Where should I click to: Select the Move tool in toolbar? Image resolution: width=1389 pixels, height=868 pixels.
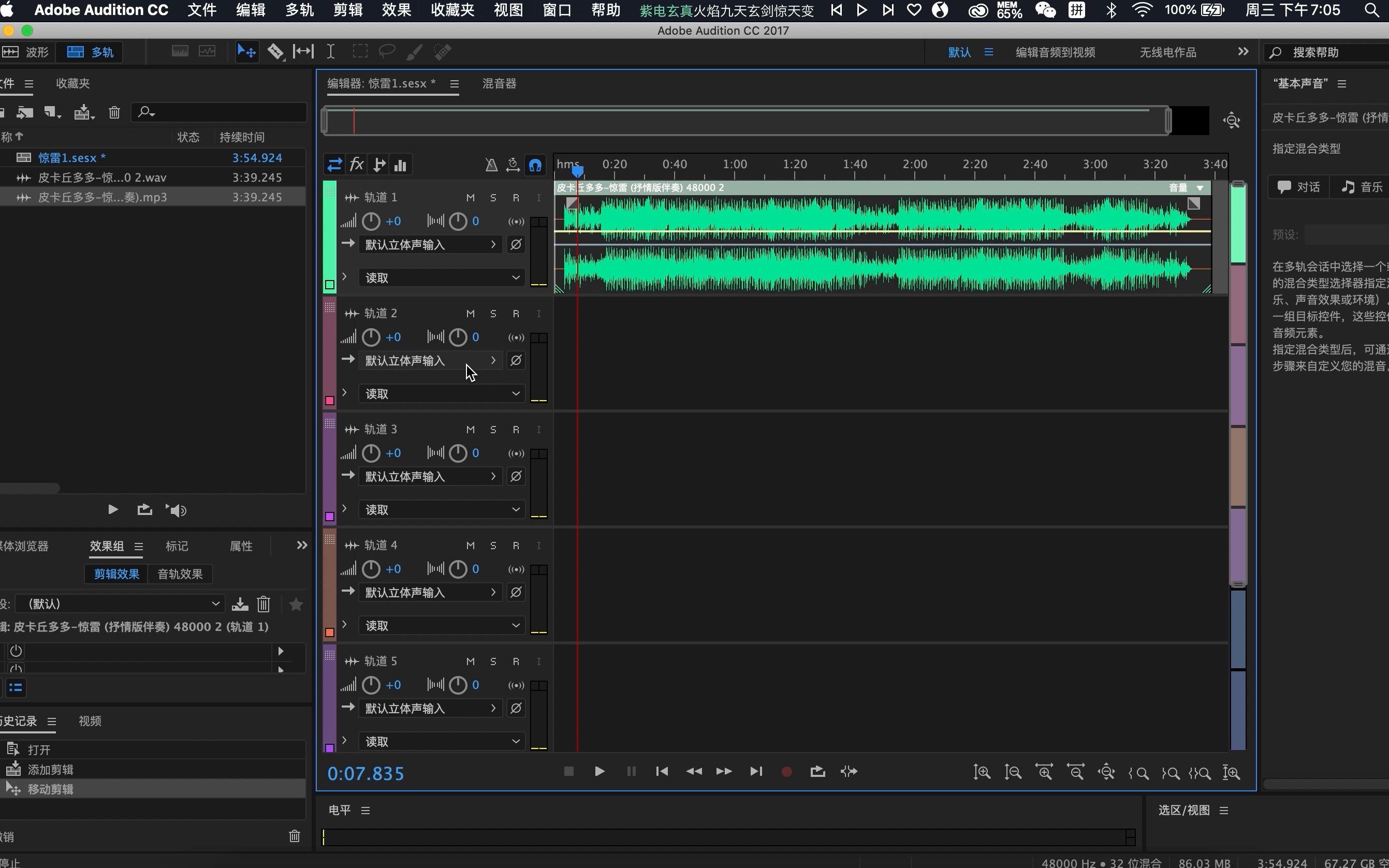click(247, 52)
